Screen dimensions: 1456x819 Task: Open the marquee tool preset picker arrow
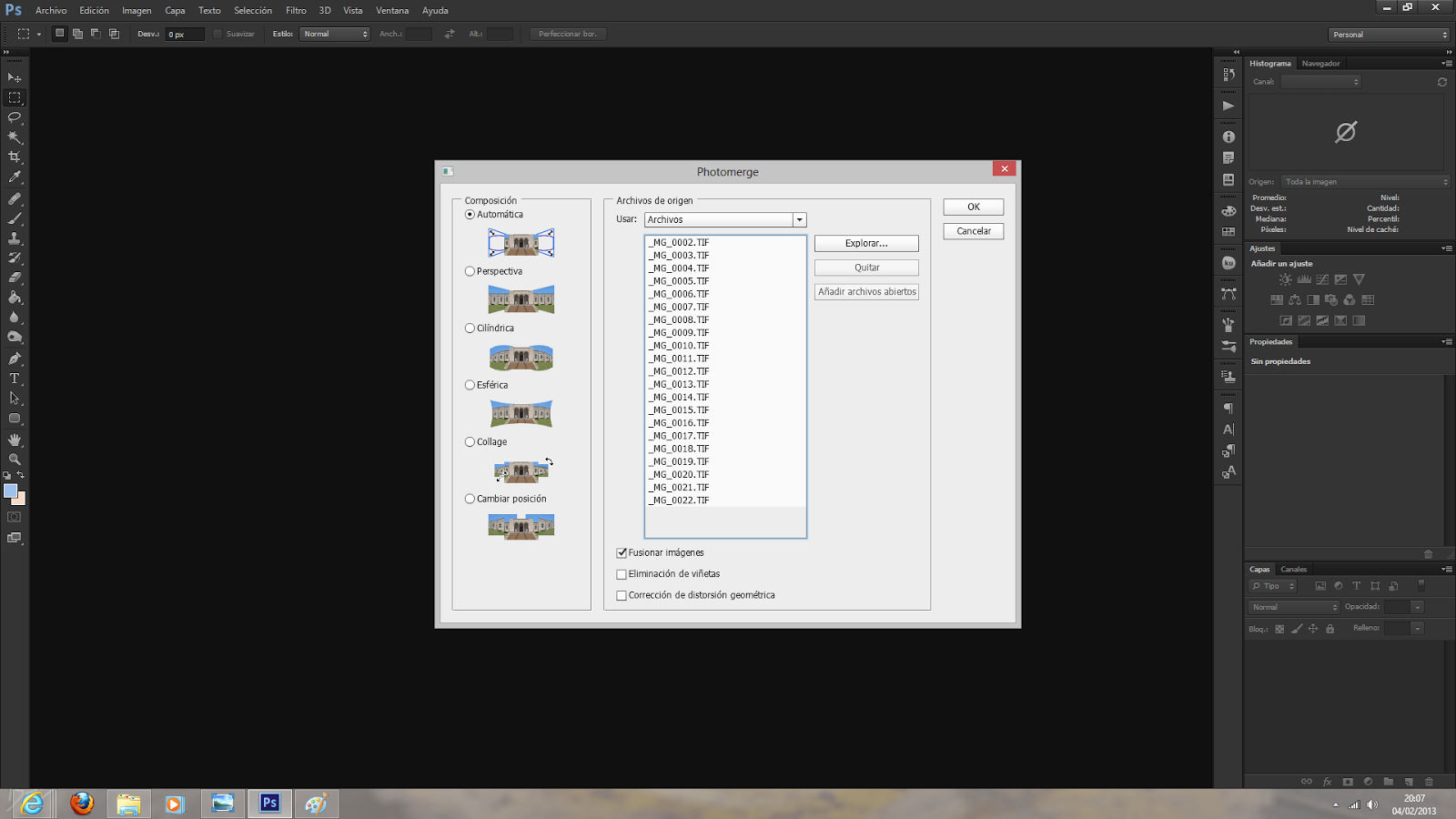[39, 35]
